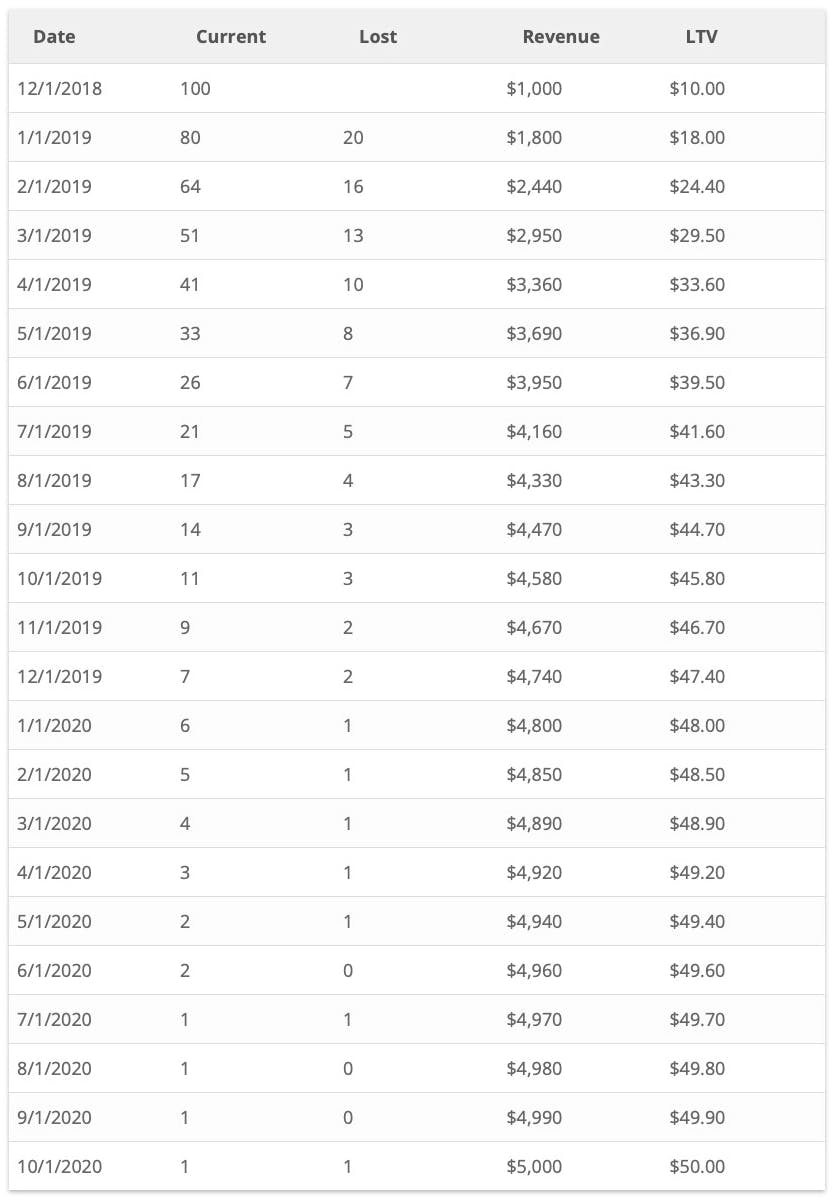This screenshot has width=834, height=1200.
Task: Click the Revenue column header
Action: tap(561, 37)
